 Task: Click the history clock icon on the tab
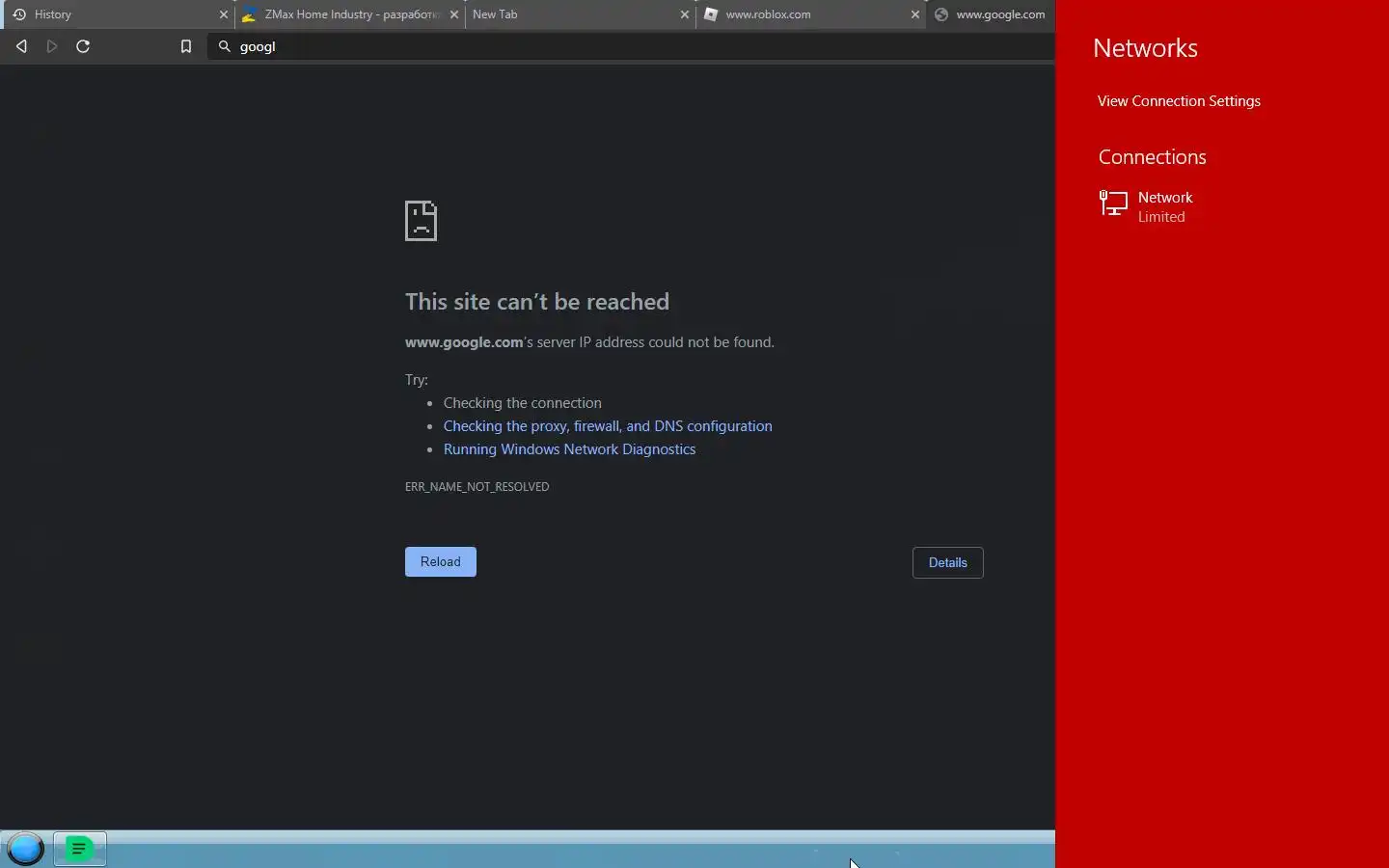19,14
